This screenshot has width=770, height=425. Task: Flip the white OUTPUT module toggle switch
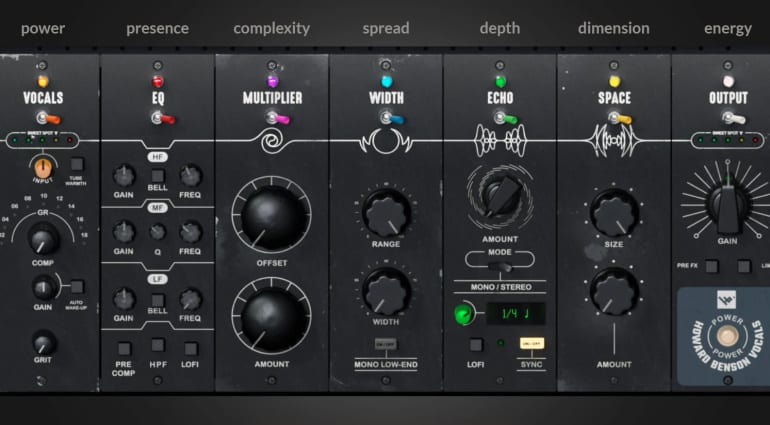pyautogui.click(x=734, y=118)
